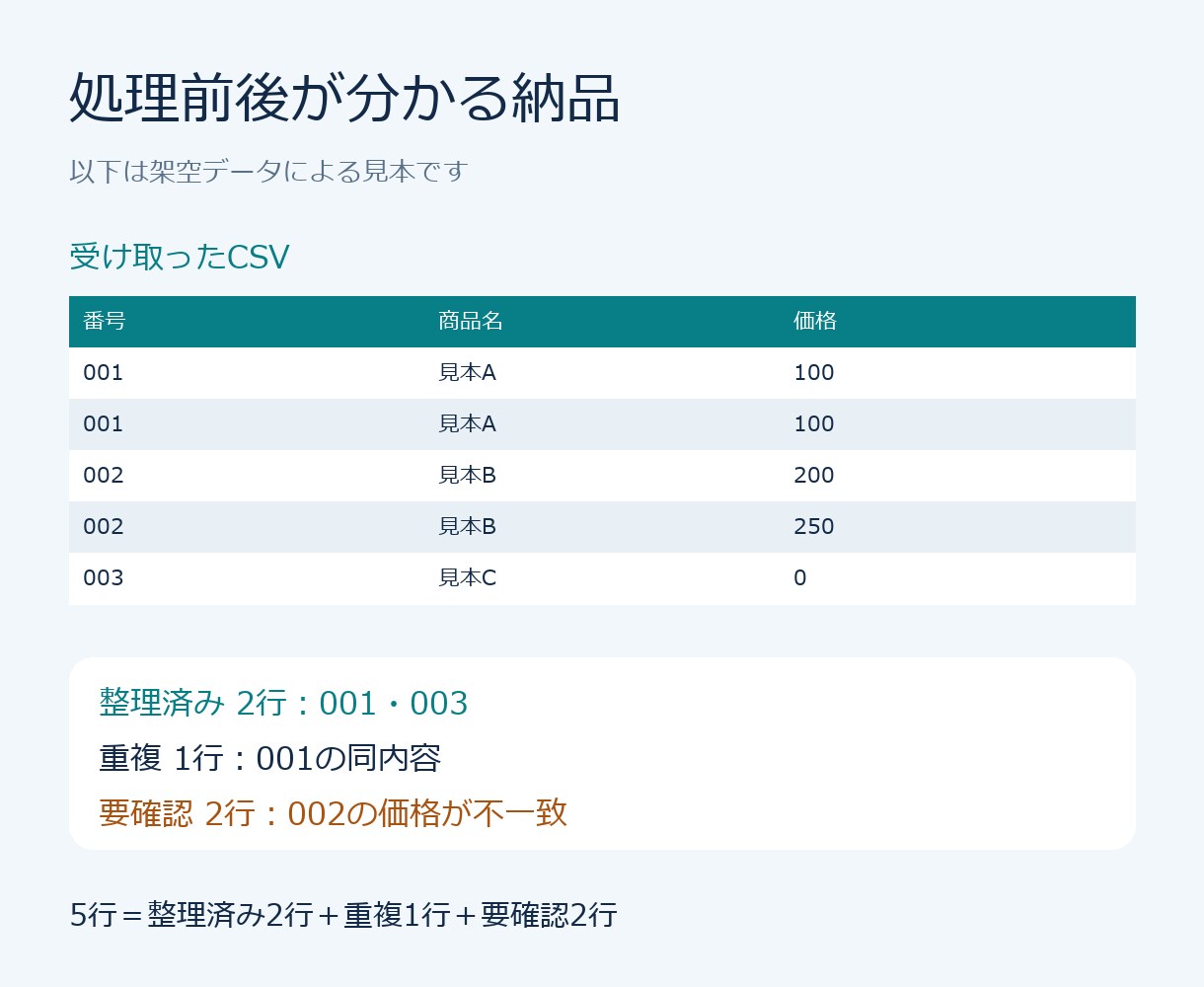
Task: Select the 受け取ったCSV section heading
Action: click(x=180, y=257)
